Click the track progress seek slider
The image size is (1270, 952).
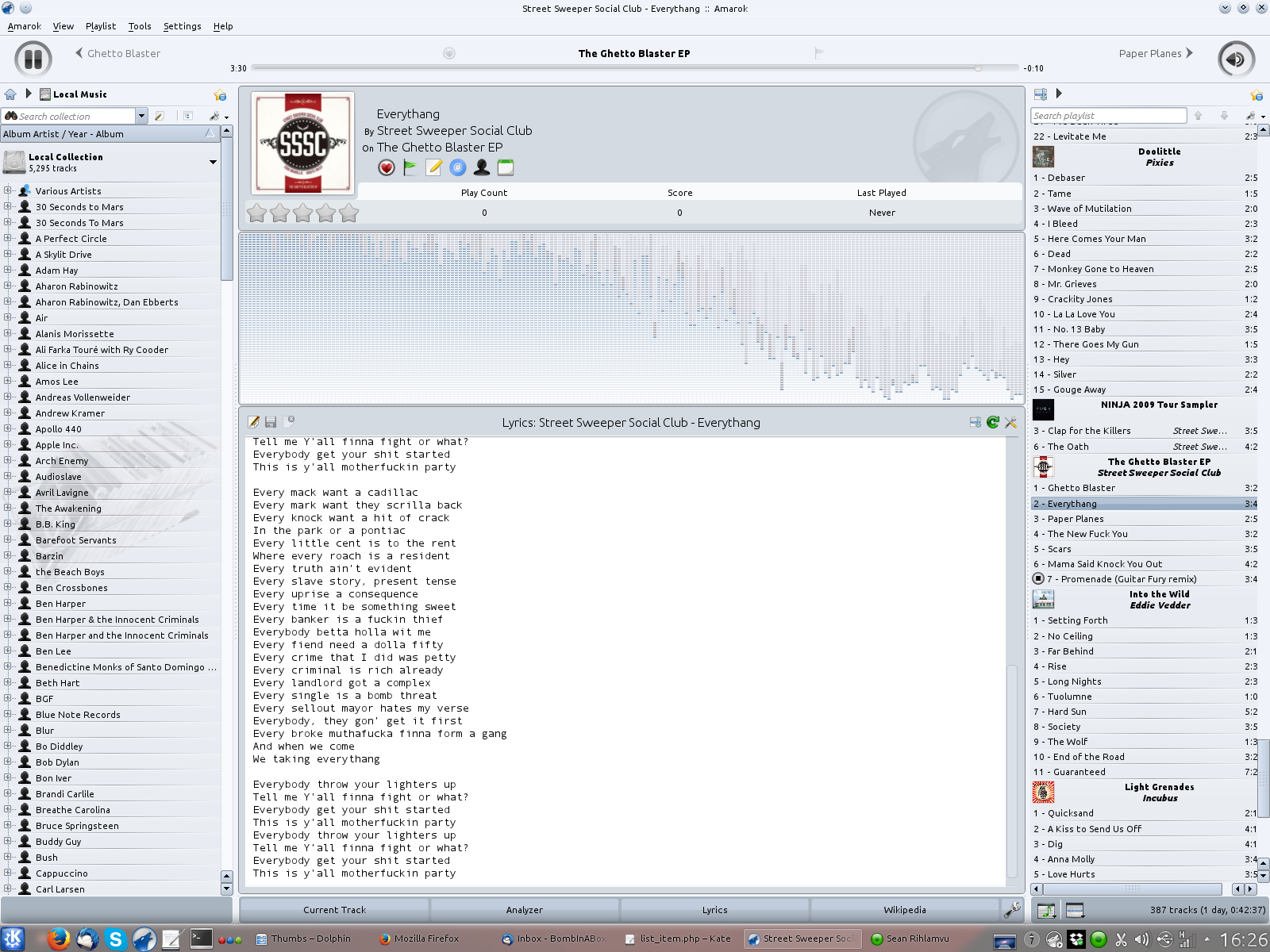coord(634,68)
